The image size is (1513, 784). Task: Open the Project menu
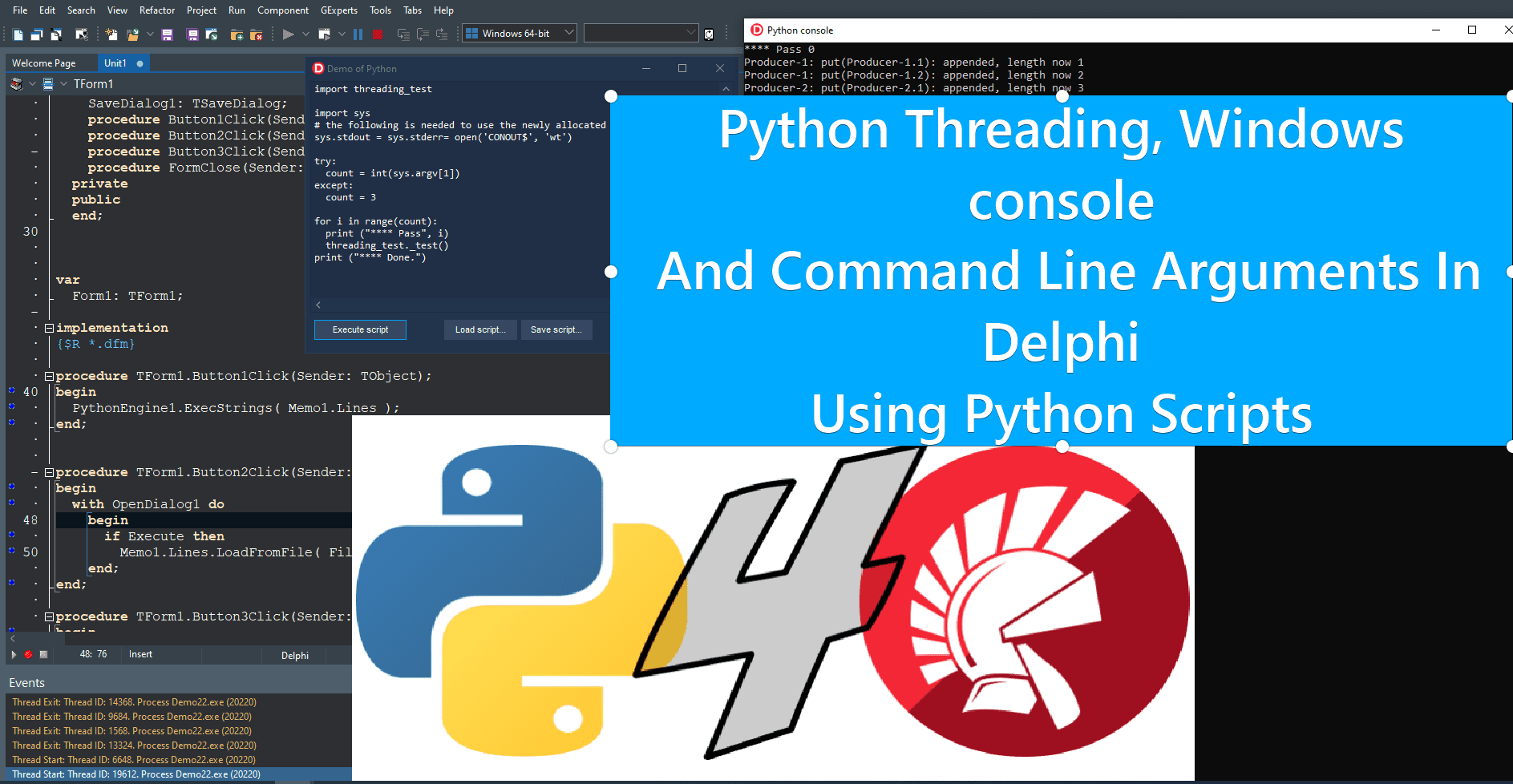pos(201,10)
